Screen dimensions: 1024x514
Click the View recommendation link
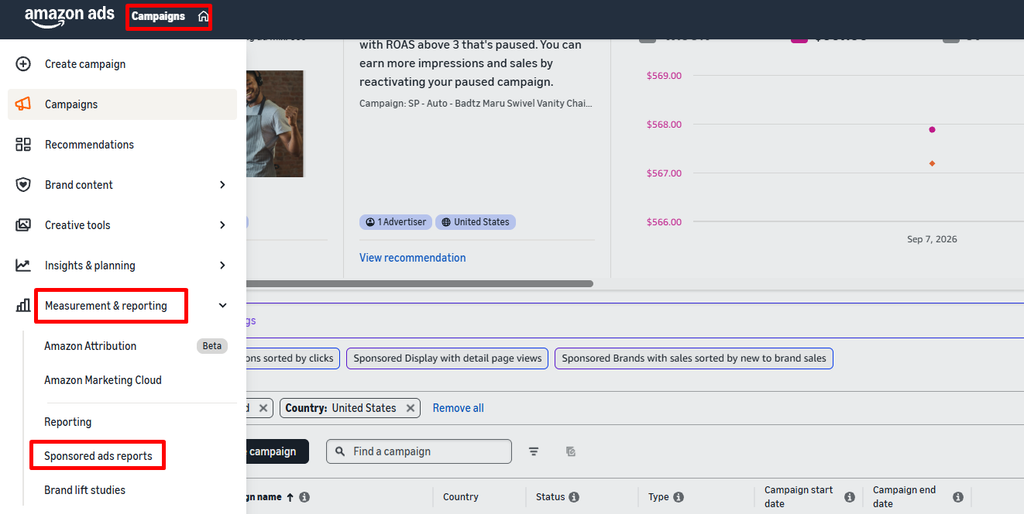click(412, 258)
